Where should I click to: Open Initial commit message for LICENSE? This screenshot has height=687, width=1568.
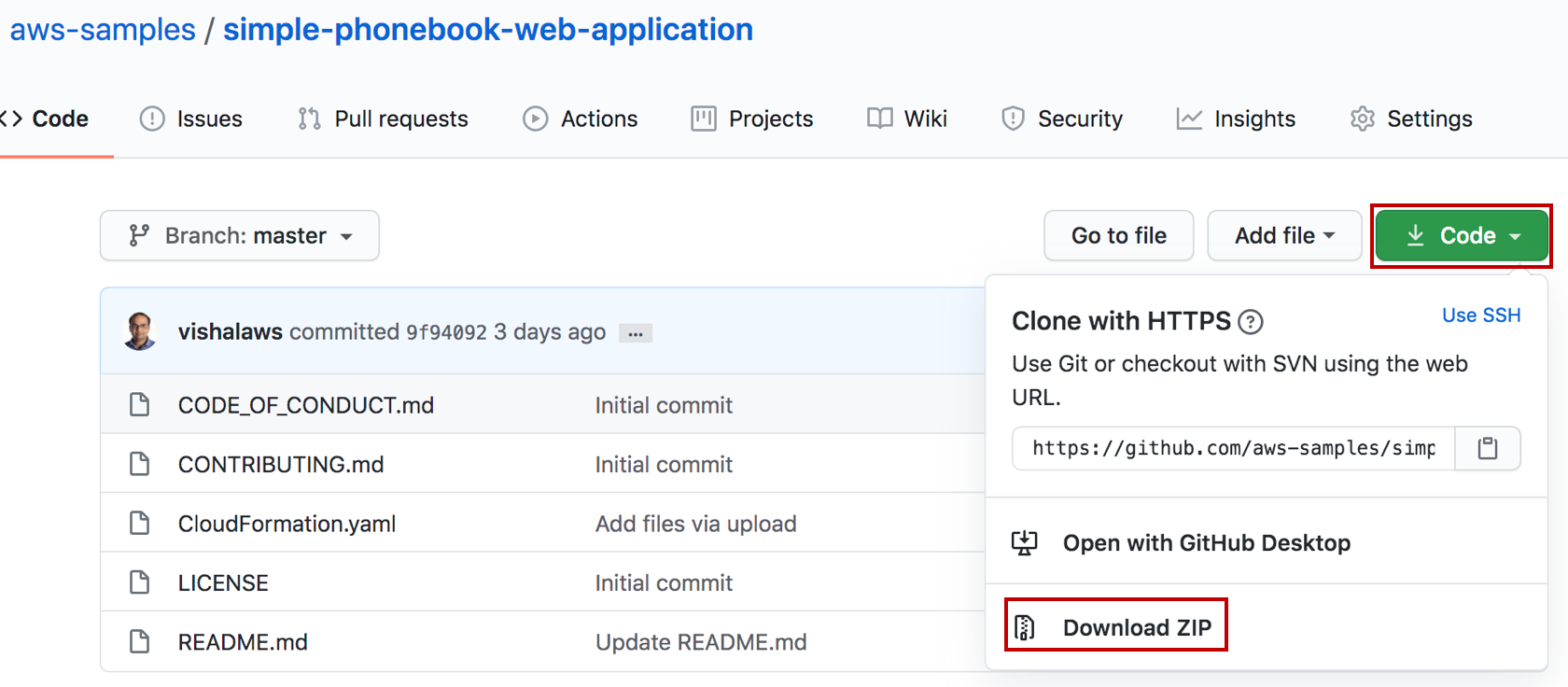coord(664,582)
